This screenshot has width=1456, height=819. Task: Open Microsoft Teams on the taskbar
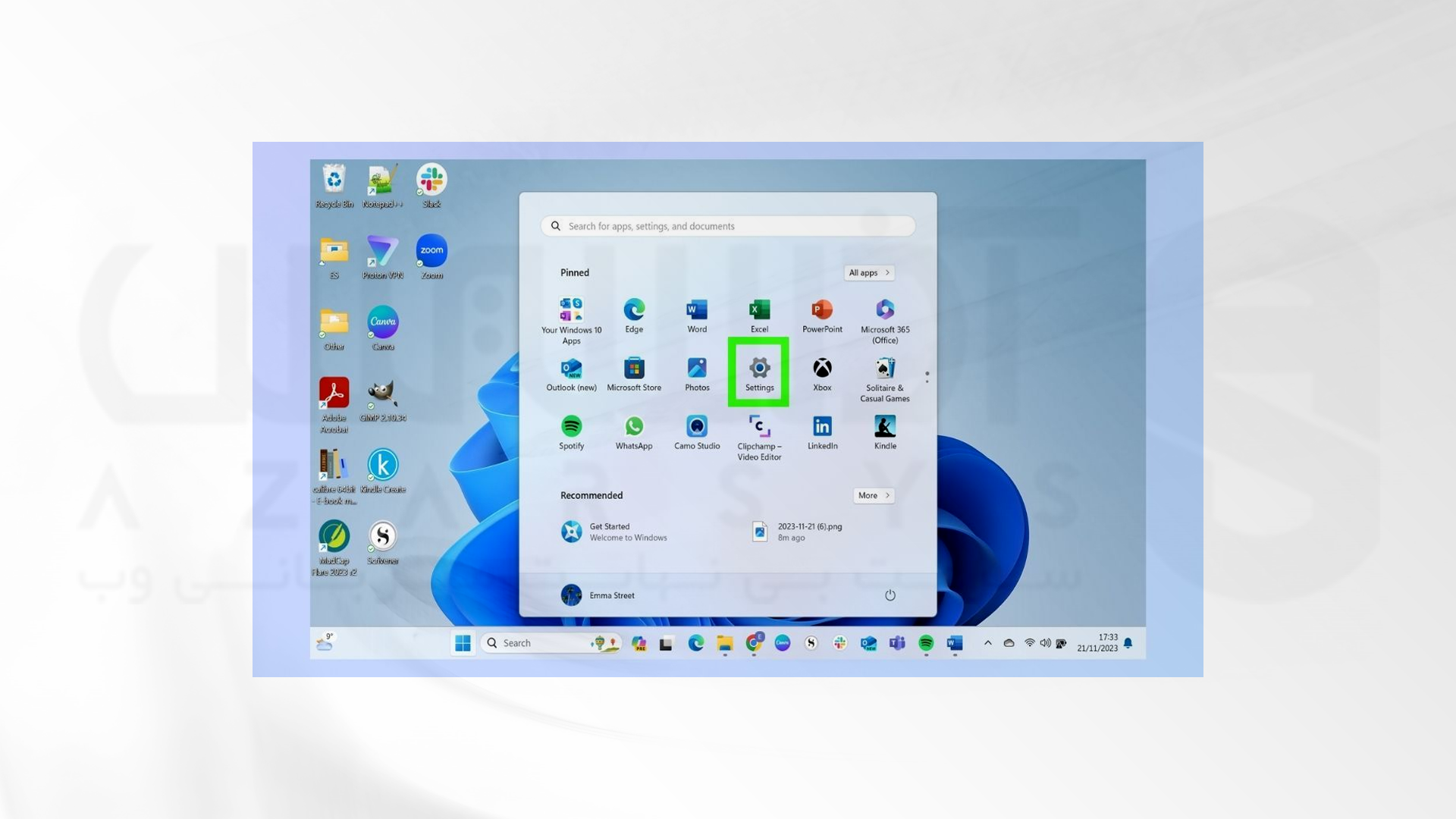[897, 643]
